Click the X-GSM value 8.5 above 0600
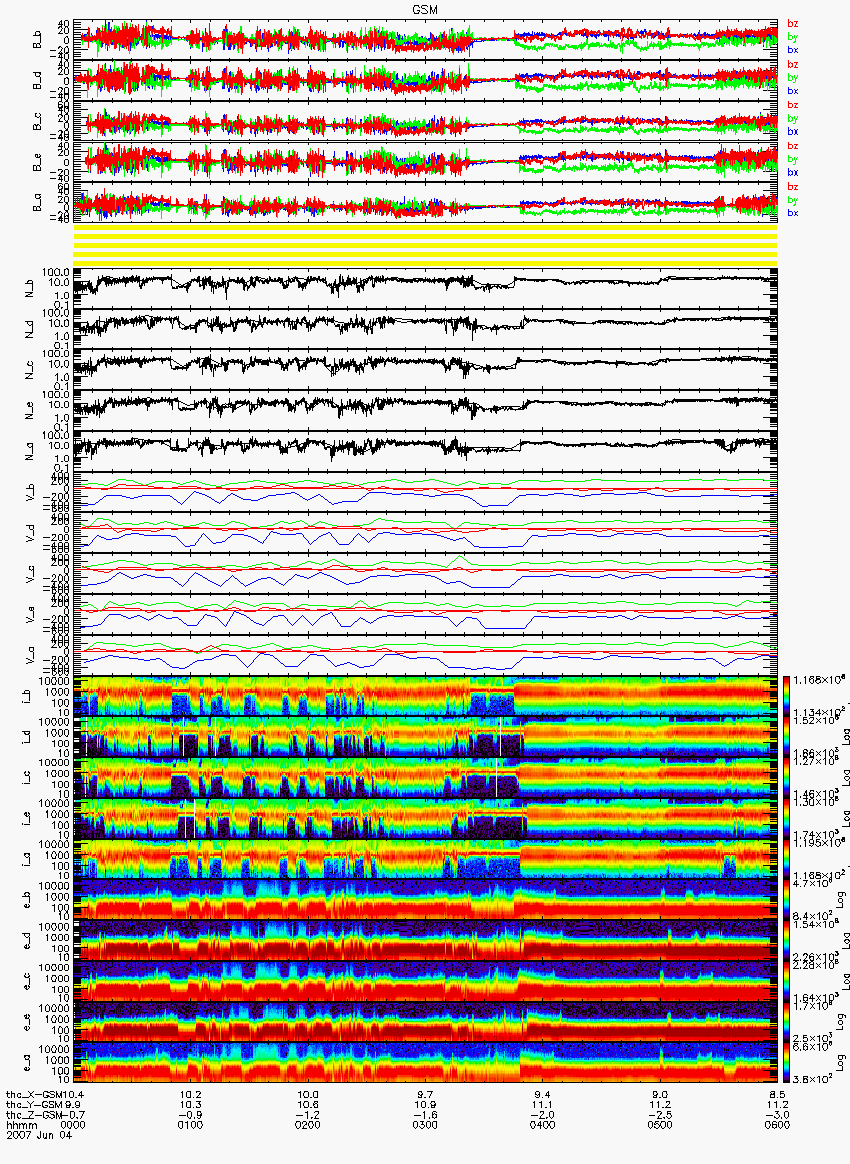 pos(777,1095)
